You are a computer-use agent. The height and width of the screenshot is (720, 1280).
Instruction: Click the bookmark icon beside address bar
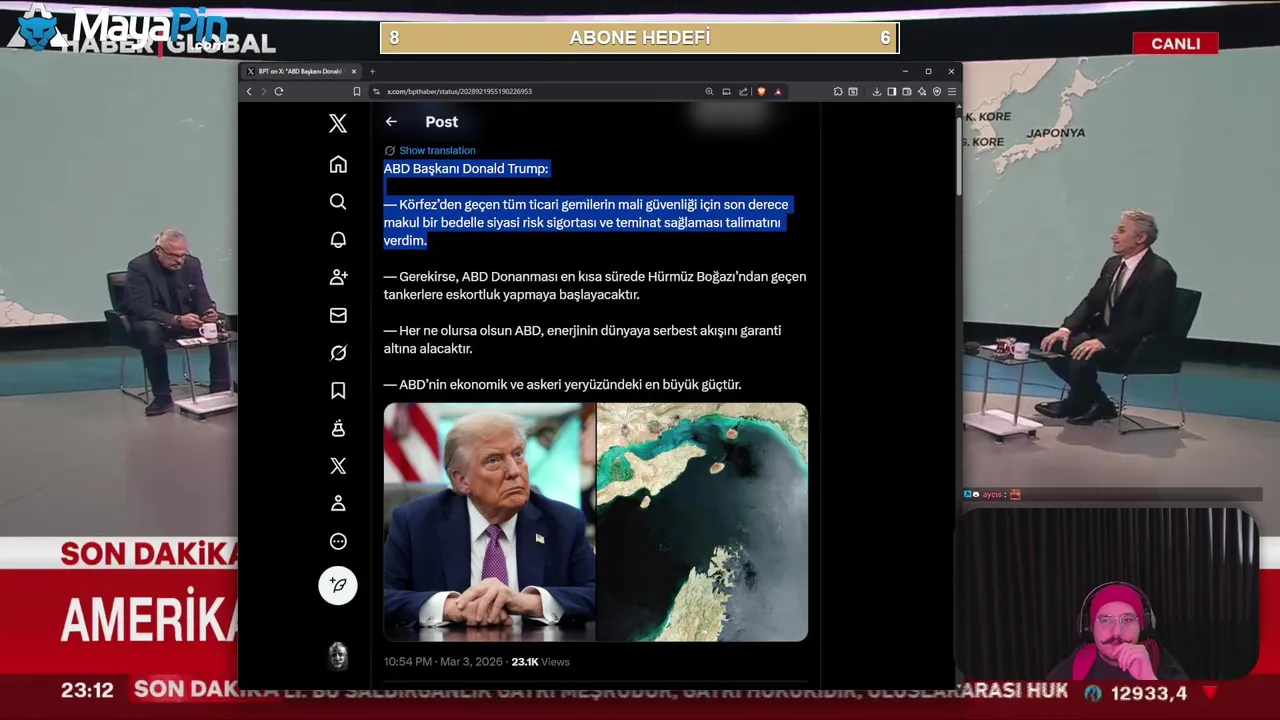[357, 91]
